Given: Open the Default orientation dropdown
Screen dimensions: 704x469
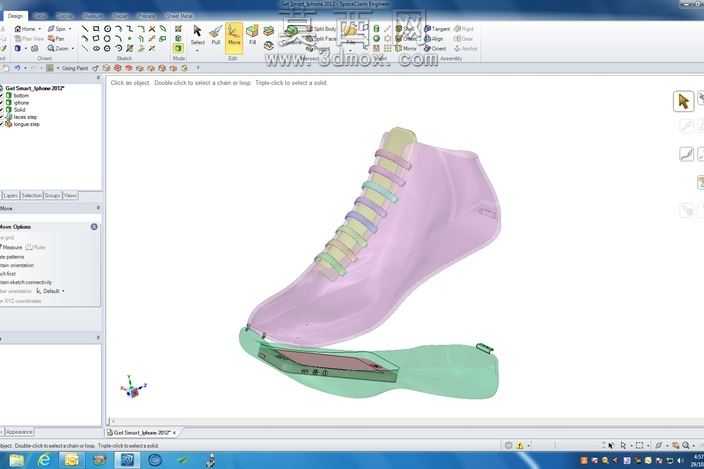Looking at the screenshot, I should point(50,291).
